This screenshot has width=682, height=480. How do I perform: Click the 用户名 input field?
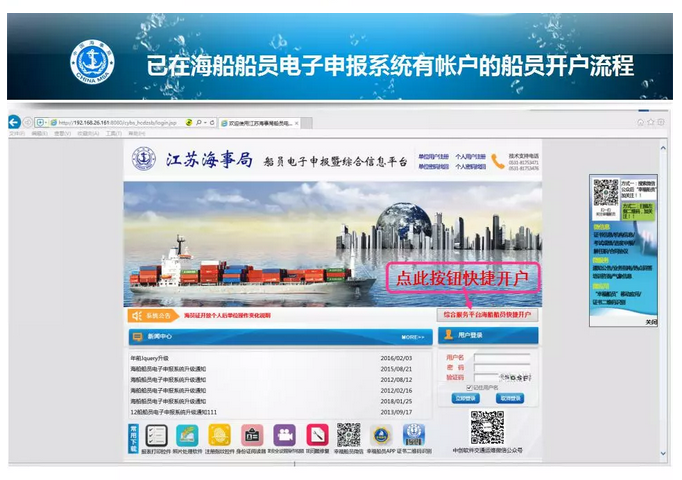pyautogui.click(x=502, y=357)
